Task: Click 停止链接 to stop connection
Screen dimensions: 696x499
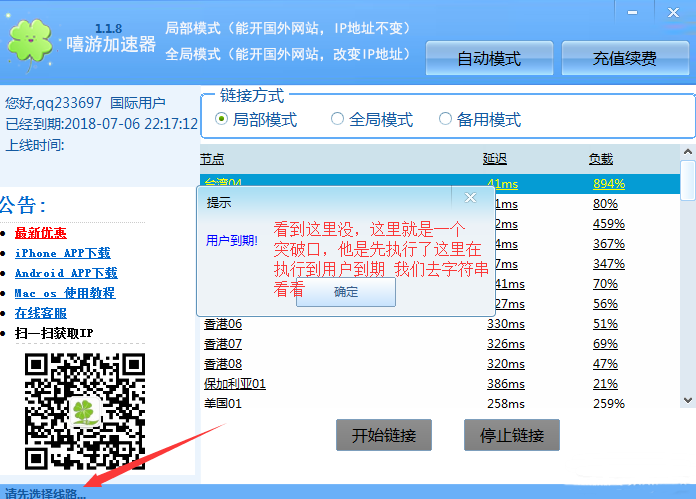Action: 511,436
